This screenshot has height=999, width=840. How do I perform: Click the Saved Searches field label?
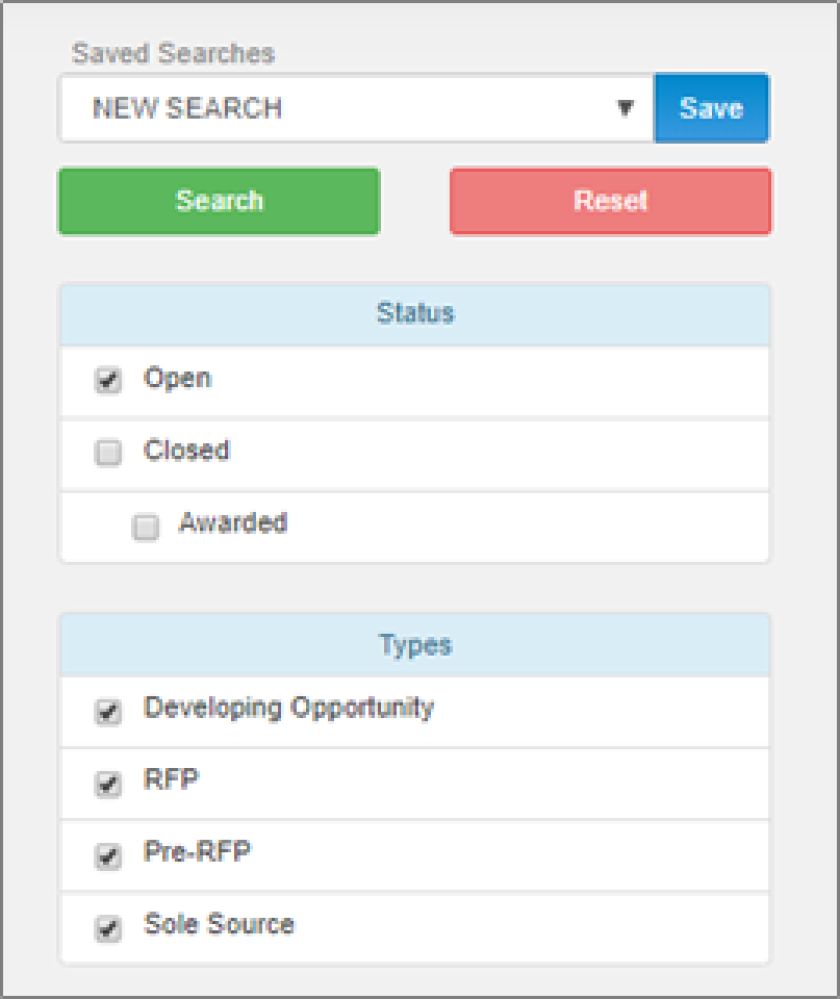pos(173,53)
